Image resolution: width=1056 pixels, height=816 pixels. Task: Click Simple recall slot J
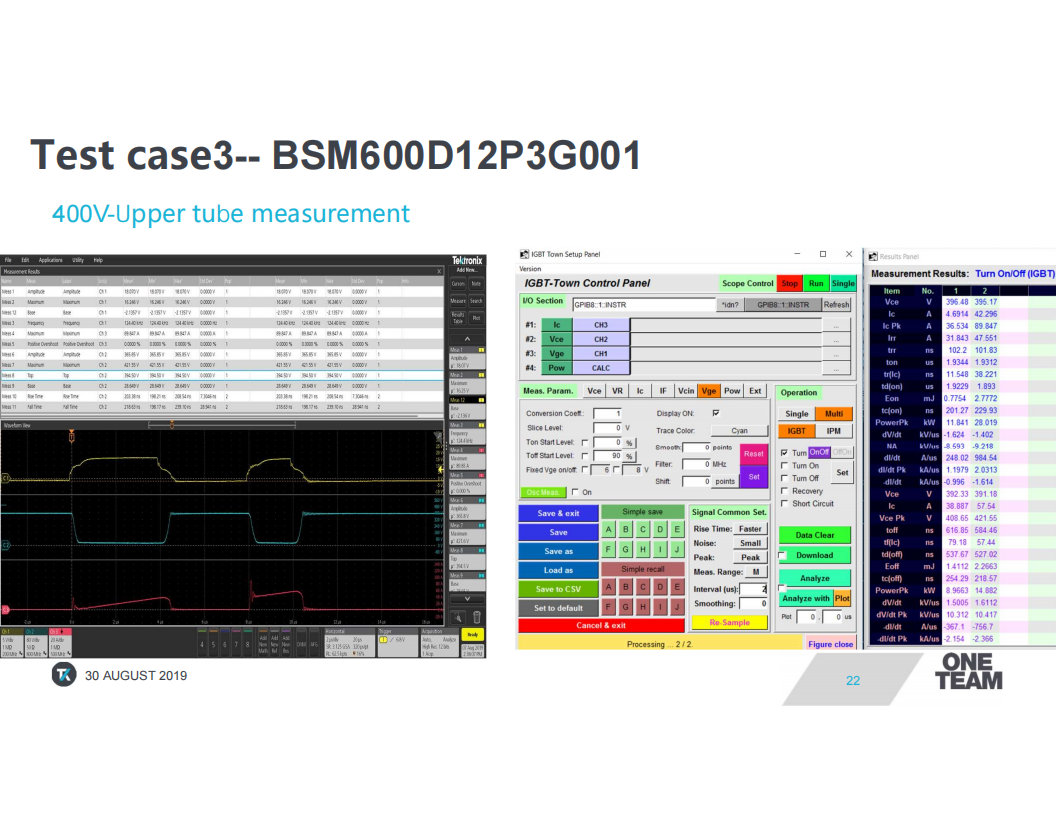(677, 607)
